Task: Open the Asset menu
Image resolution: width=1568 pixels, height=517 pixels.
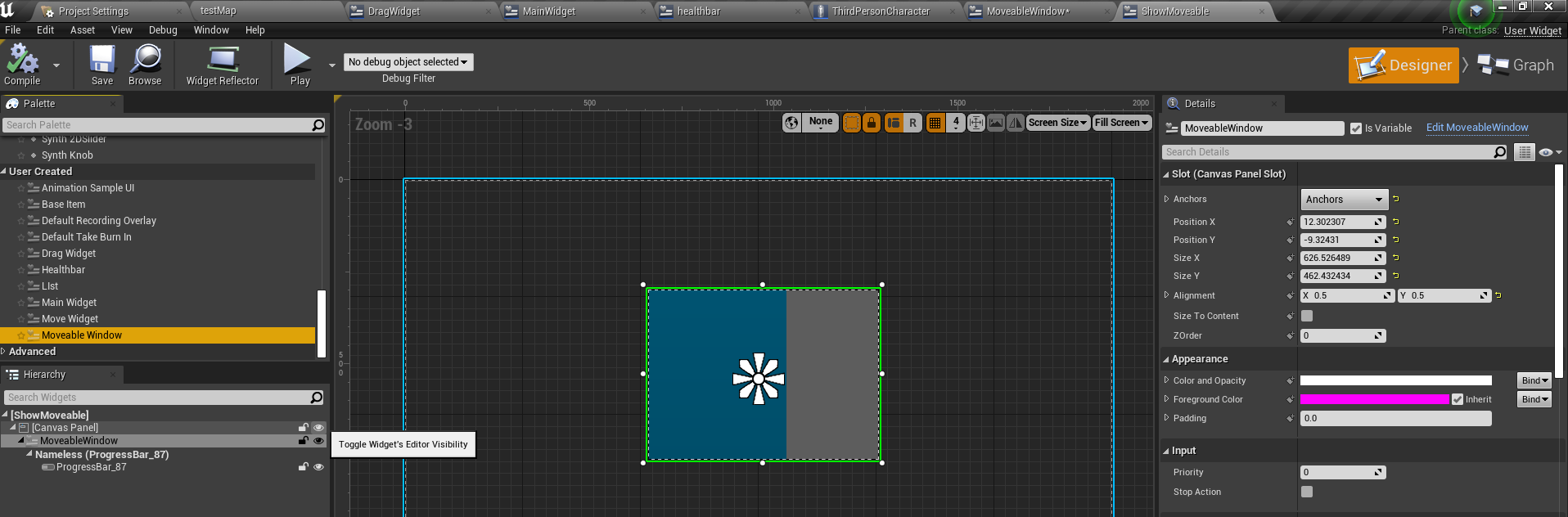Action: [83, 30]
